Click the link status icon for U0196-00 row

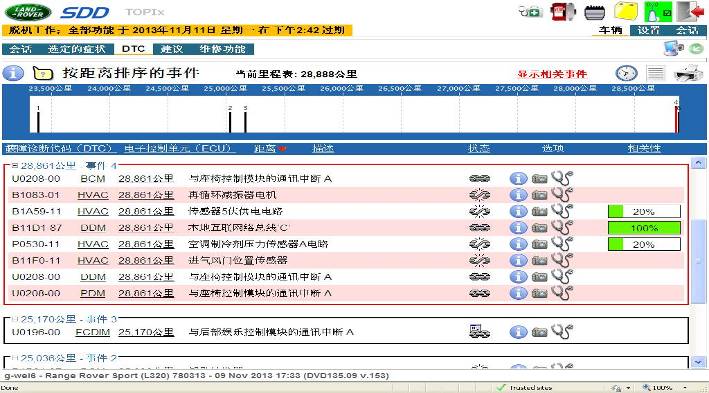coord(479,331)
